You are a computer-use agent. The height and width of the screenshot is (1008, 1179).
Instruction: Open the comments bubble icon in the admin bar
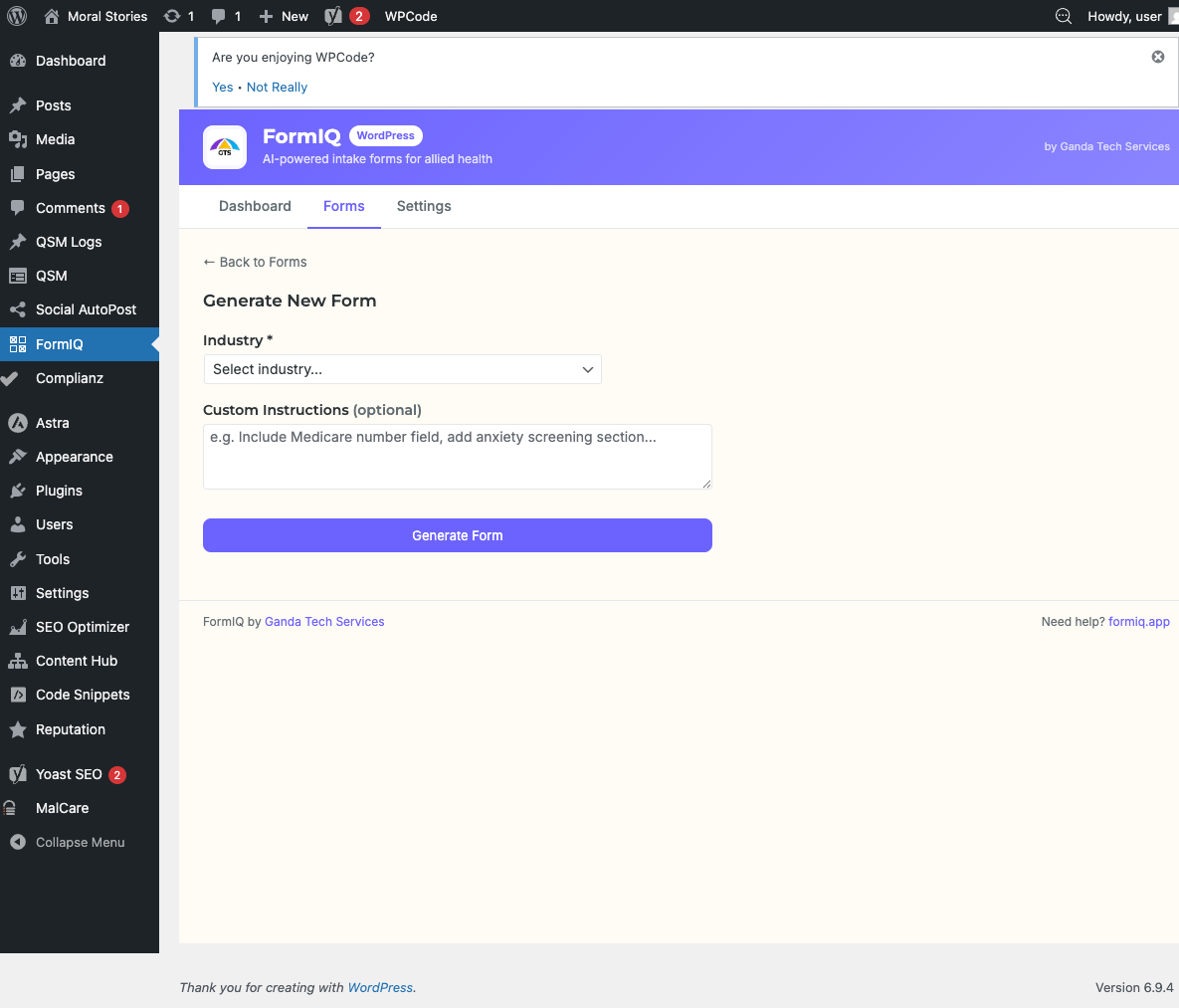tap(220, 16)
